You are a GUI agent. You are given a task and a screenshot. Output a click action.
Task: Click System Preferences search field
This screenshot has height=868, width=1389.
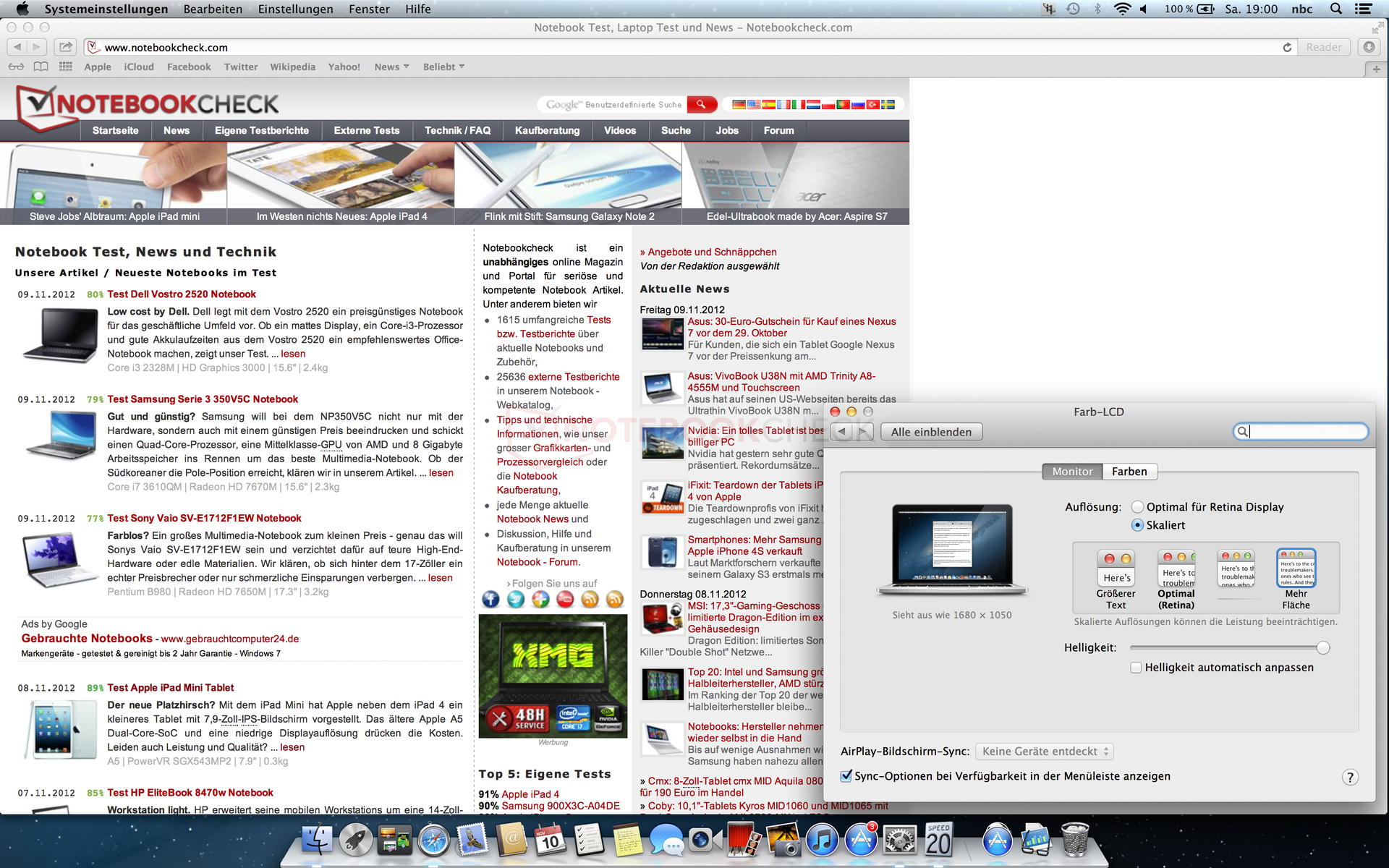click(1301, 432)
